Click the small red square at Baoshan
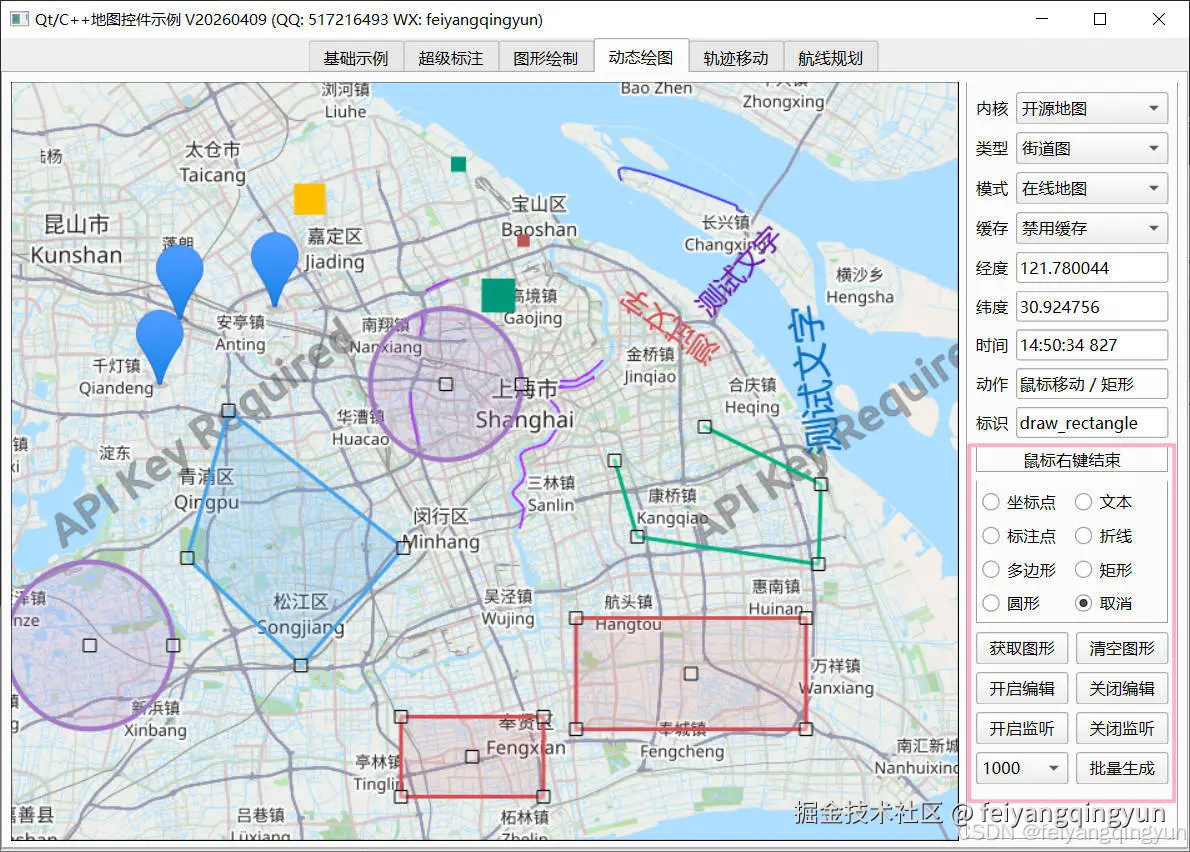 [x=523, y=241]
